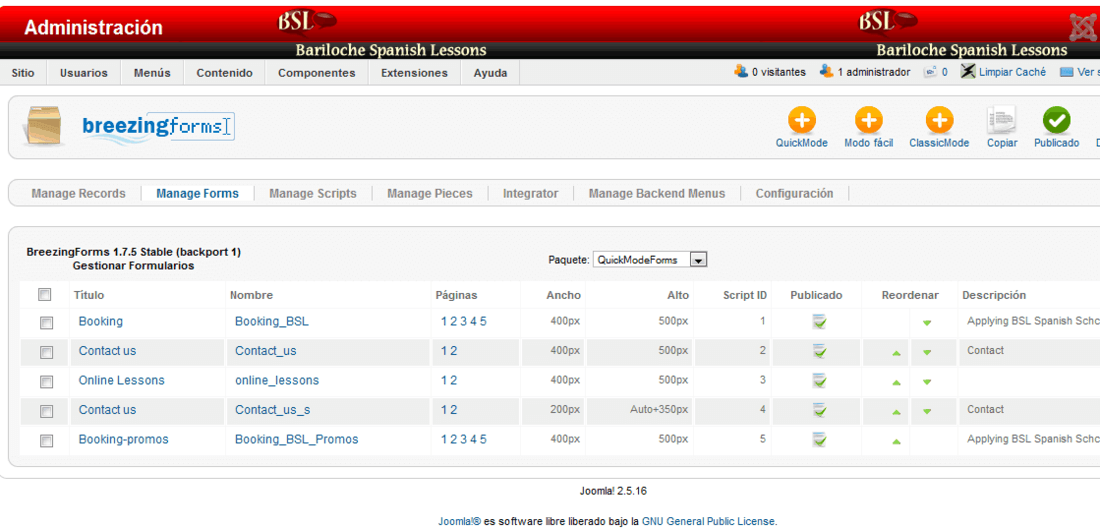Move Contact_us form up in order

tap(896, 353)
